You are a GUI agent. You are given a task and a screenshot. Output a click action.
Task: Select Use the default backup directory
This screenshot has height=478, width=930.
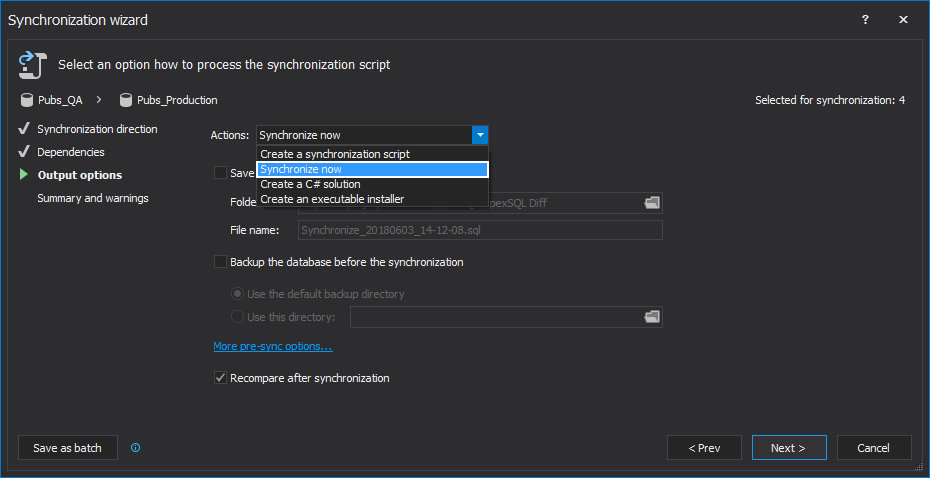click(237, 294)
